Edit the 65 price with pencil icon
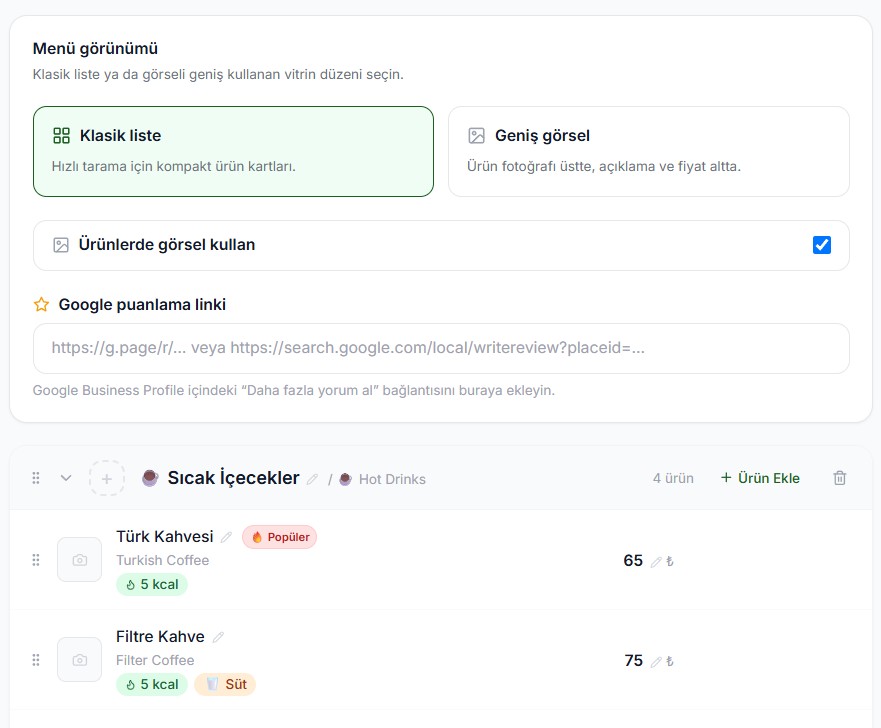This screenshot has width=881, height=728. [x=656, y=562]
